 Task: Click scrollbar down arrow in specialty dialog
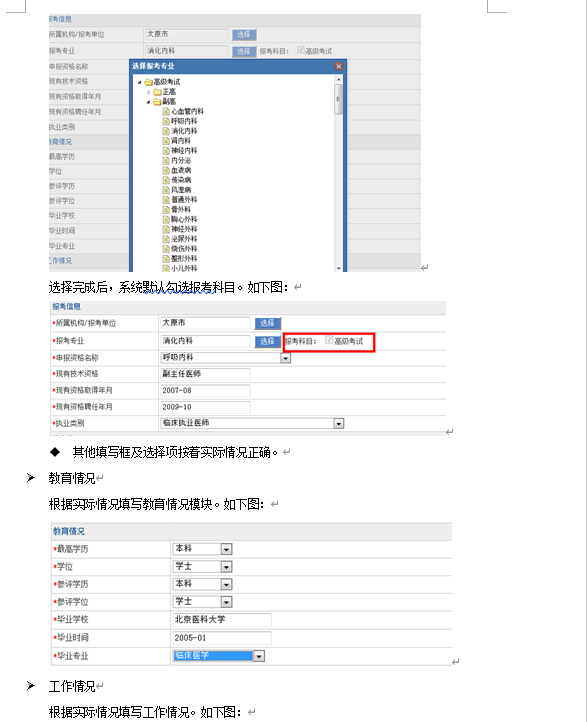(x=339, y=268)
